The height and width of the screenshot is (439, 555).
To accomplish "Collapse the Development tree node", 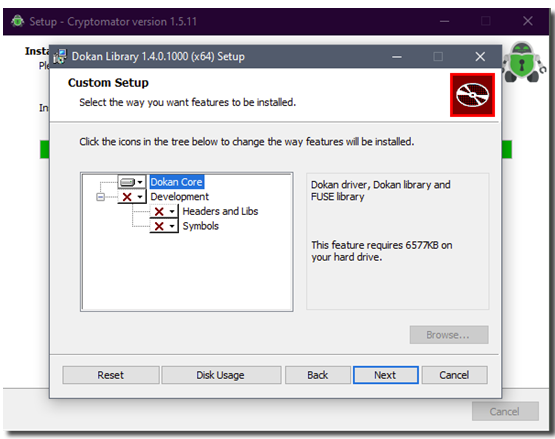I will [x=101, y=197].
